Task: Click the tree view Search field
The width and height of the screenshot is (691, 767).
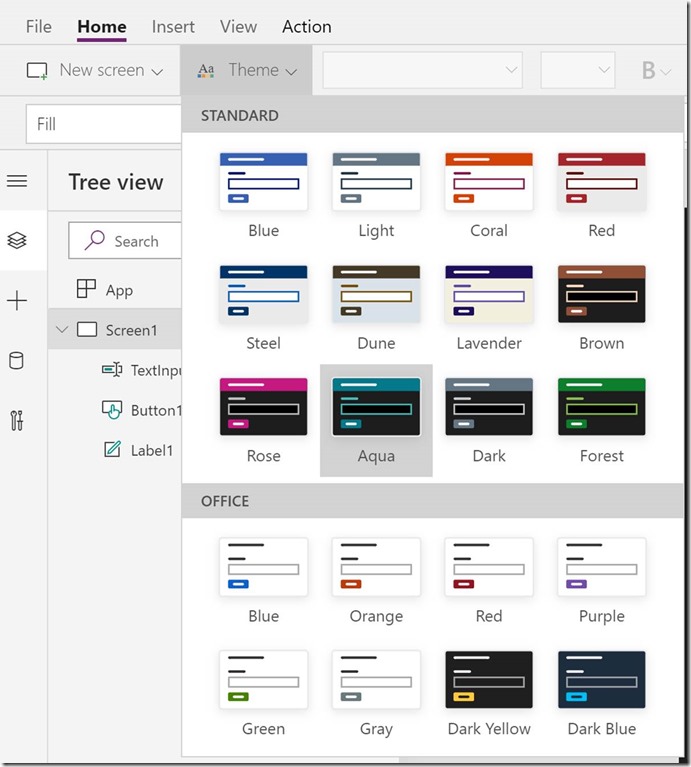Action: 125,241
